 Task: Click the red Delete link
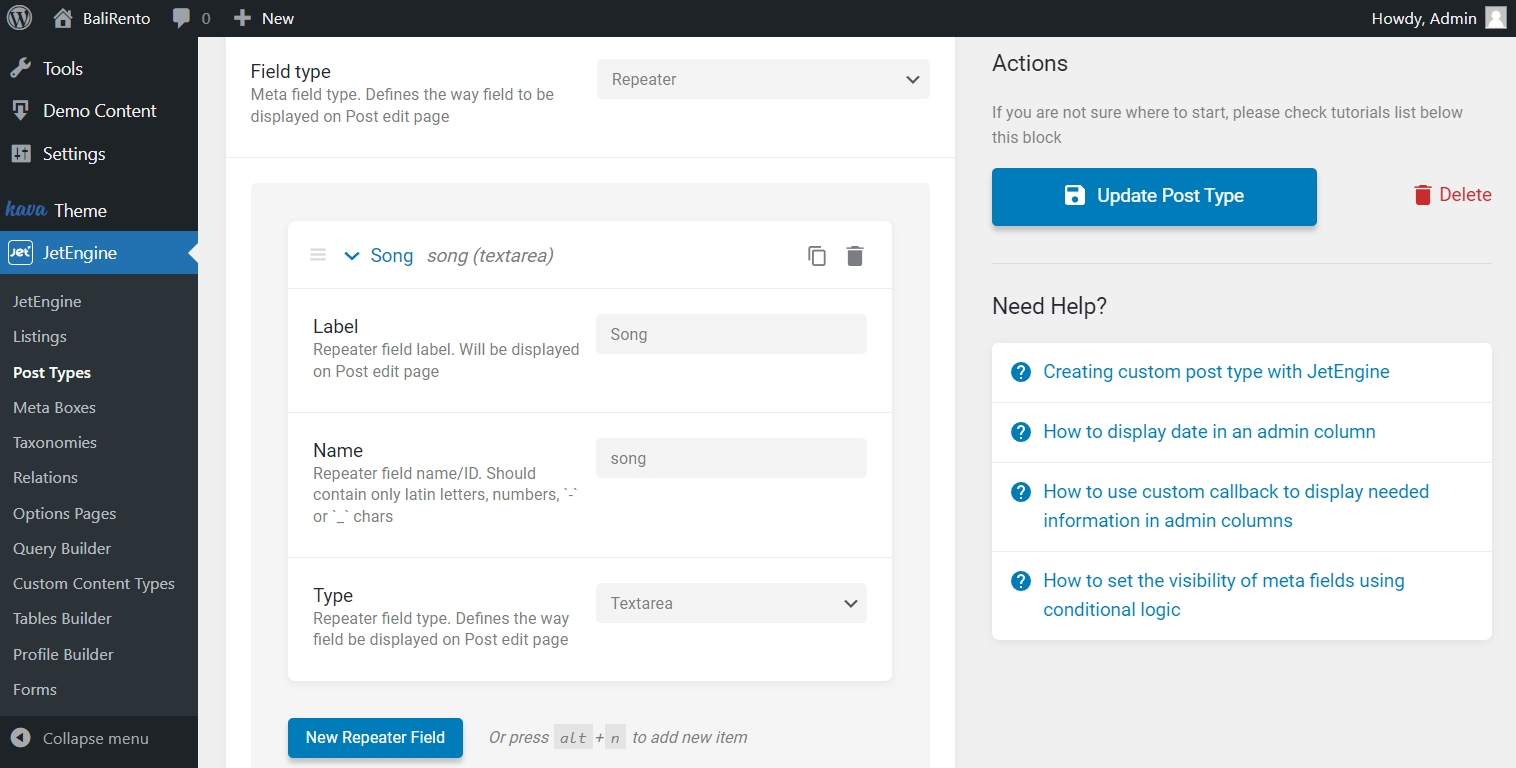[1465, 195]
